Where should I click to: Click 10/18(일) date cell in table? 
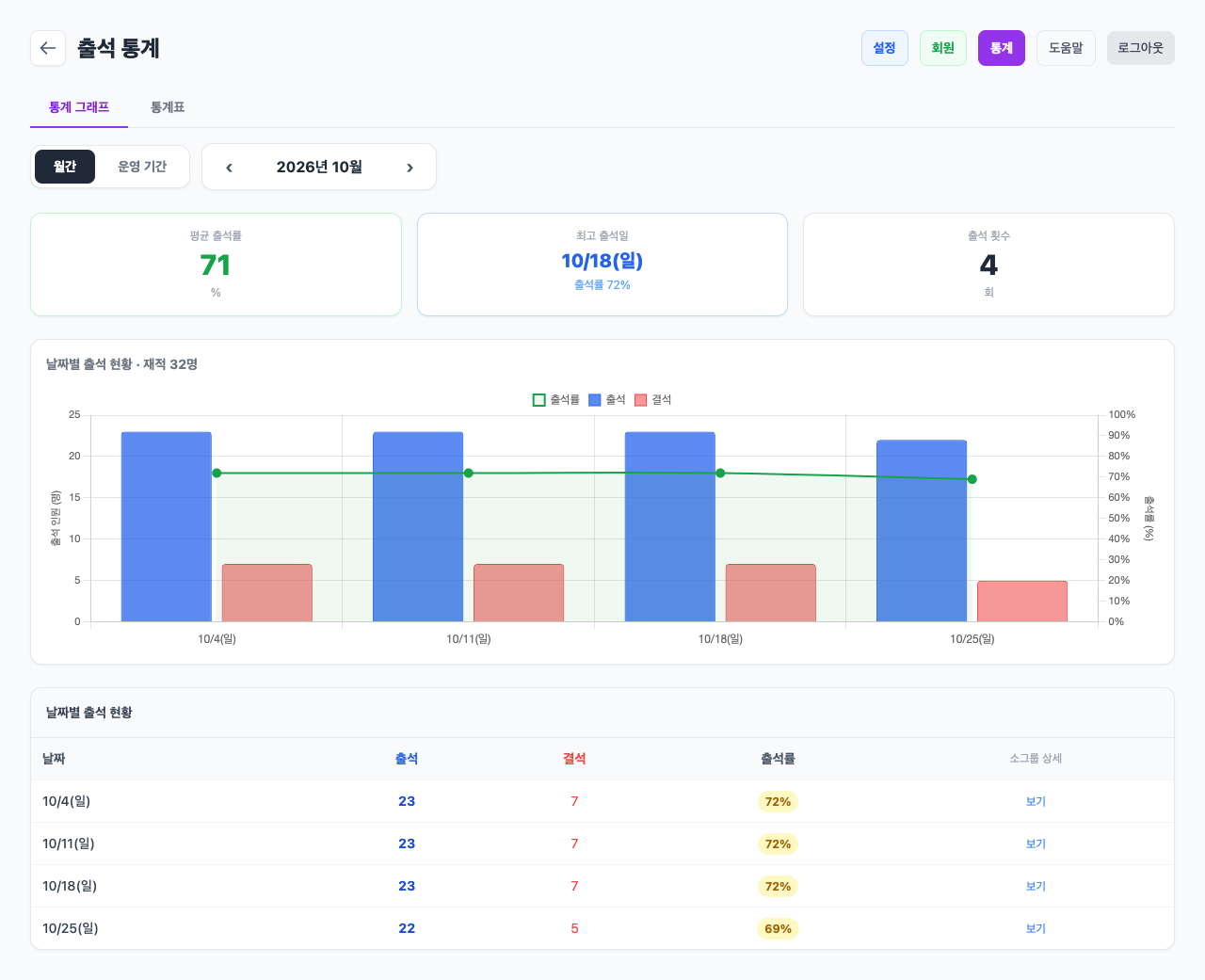(70, 887)
